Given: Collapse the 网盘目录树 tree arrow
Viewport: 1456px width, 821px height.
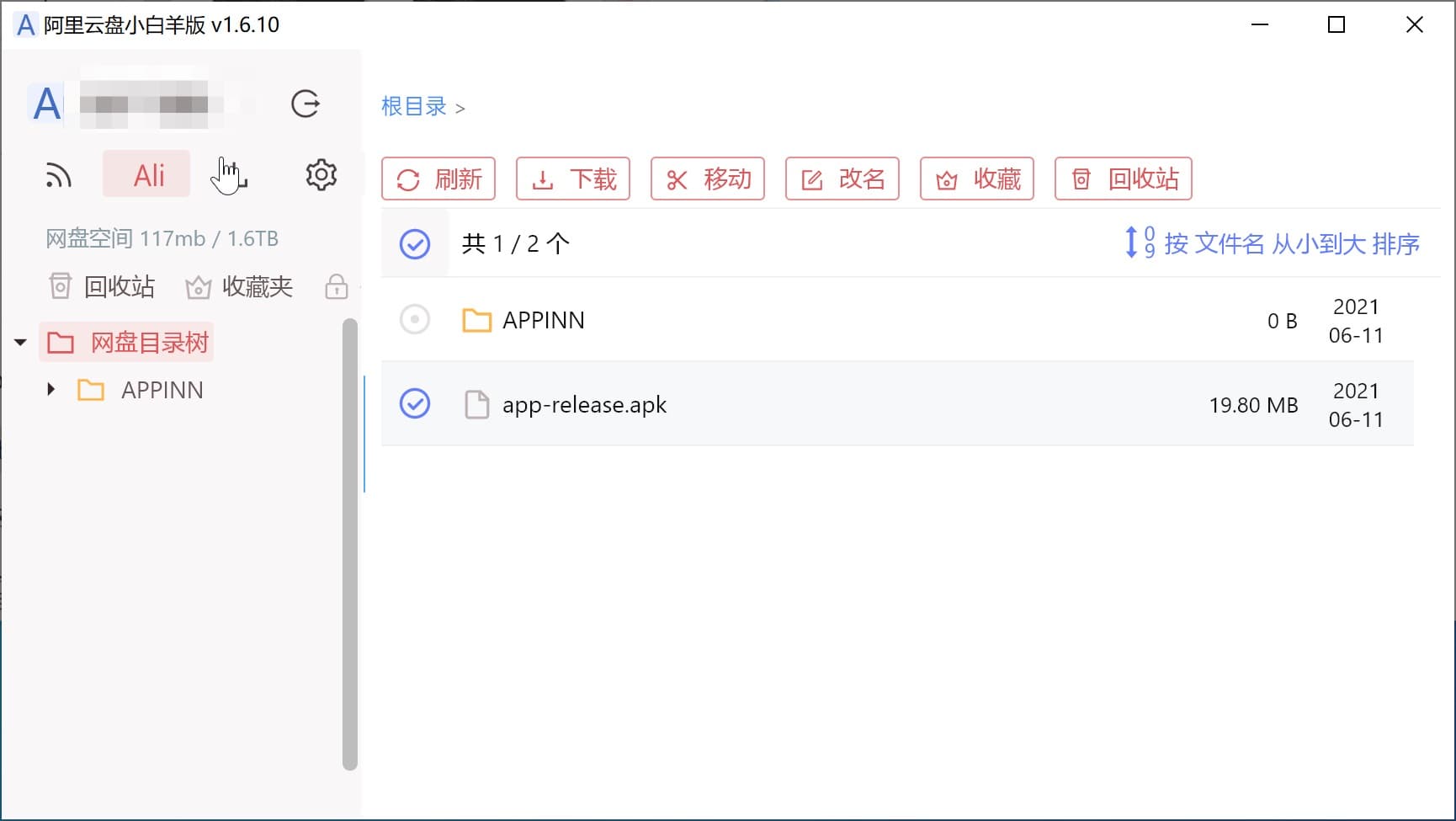Looking at the screenshot, I should point(20,343).
